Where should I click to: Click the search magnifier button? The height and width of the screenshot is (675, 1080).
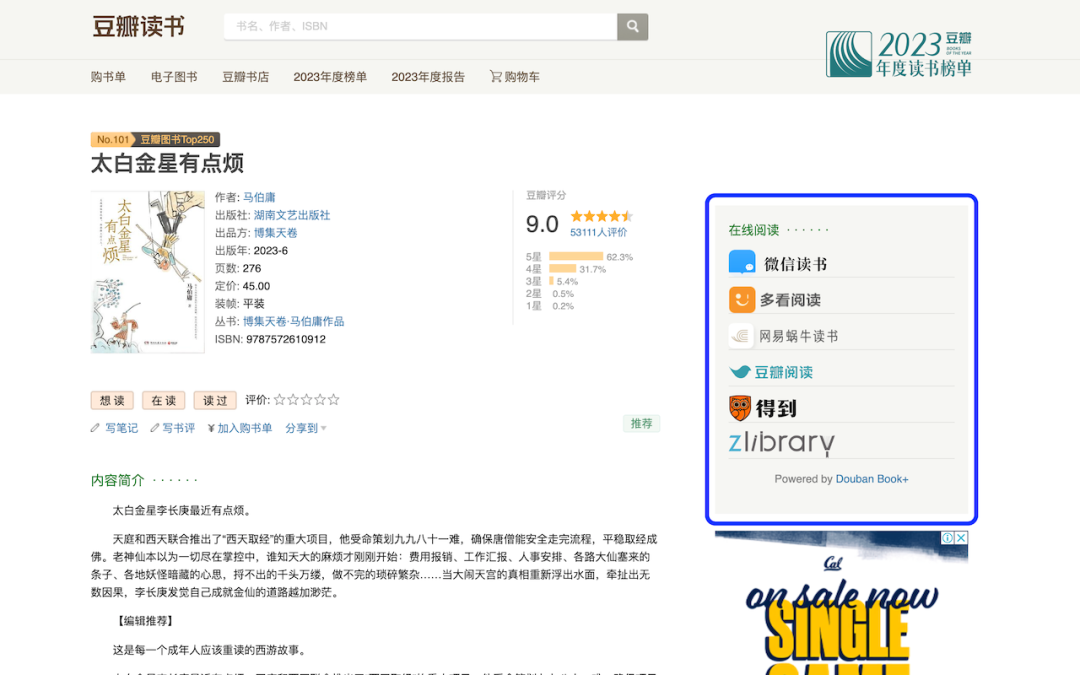coord(632,27)
